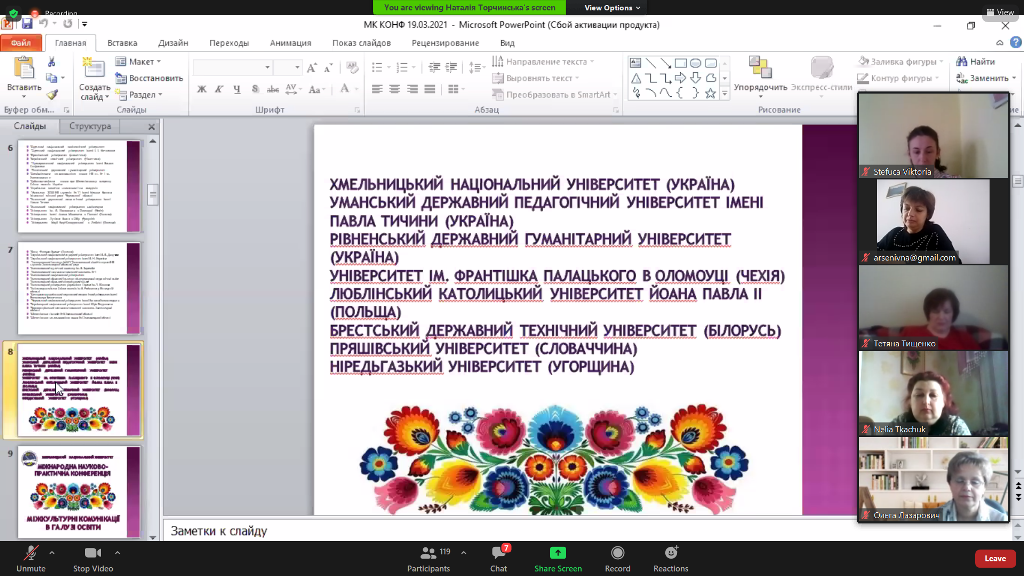Click Zoom Share Screen button

coord(558,560)
